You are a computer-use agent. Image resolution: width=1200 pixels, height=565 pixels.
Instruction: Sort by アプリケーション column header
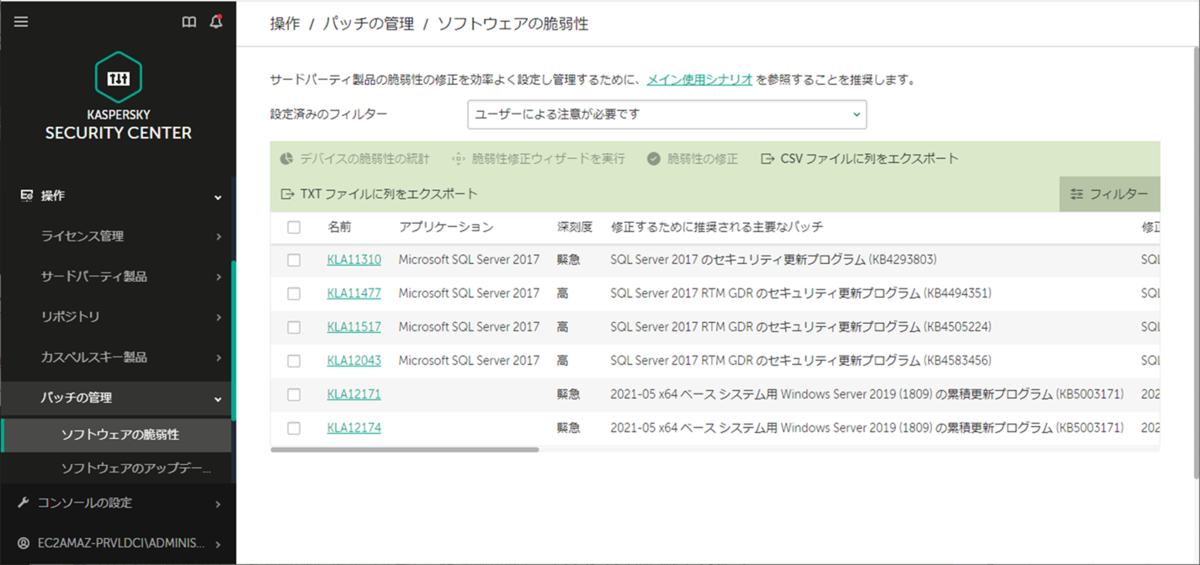[446, 227]
